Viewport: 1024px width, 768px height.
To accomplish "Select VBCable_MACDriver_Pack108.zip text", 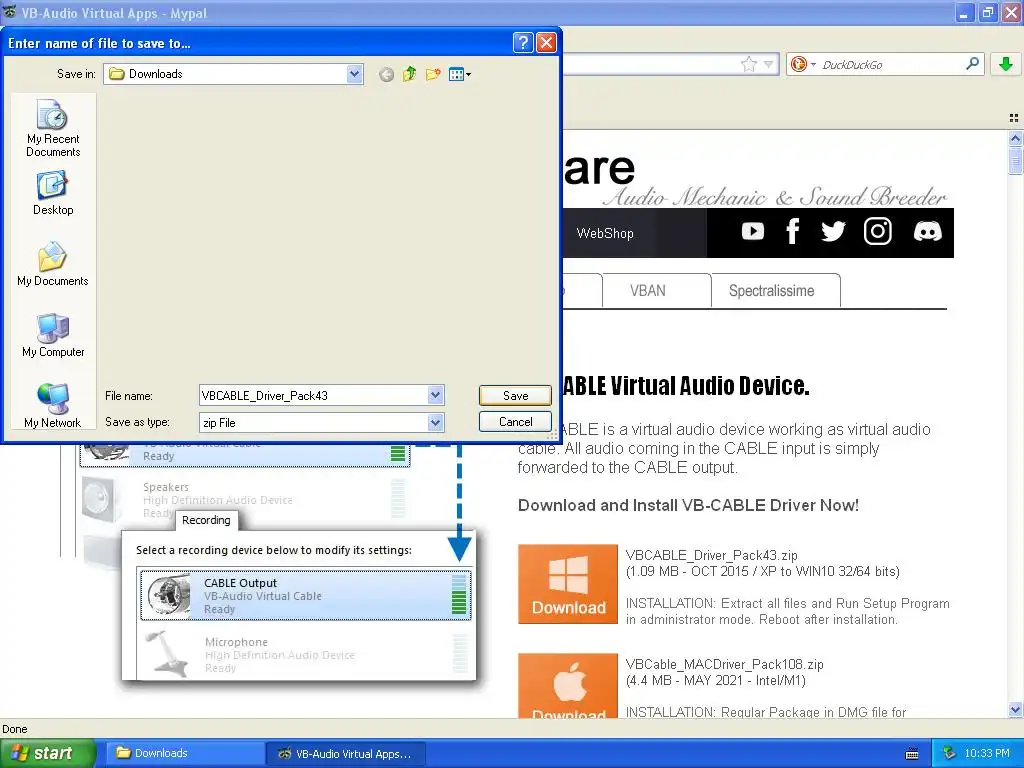I will 724,664.
